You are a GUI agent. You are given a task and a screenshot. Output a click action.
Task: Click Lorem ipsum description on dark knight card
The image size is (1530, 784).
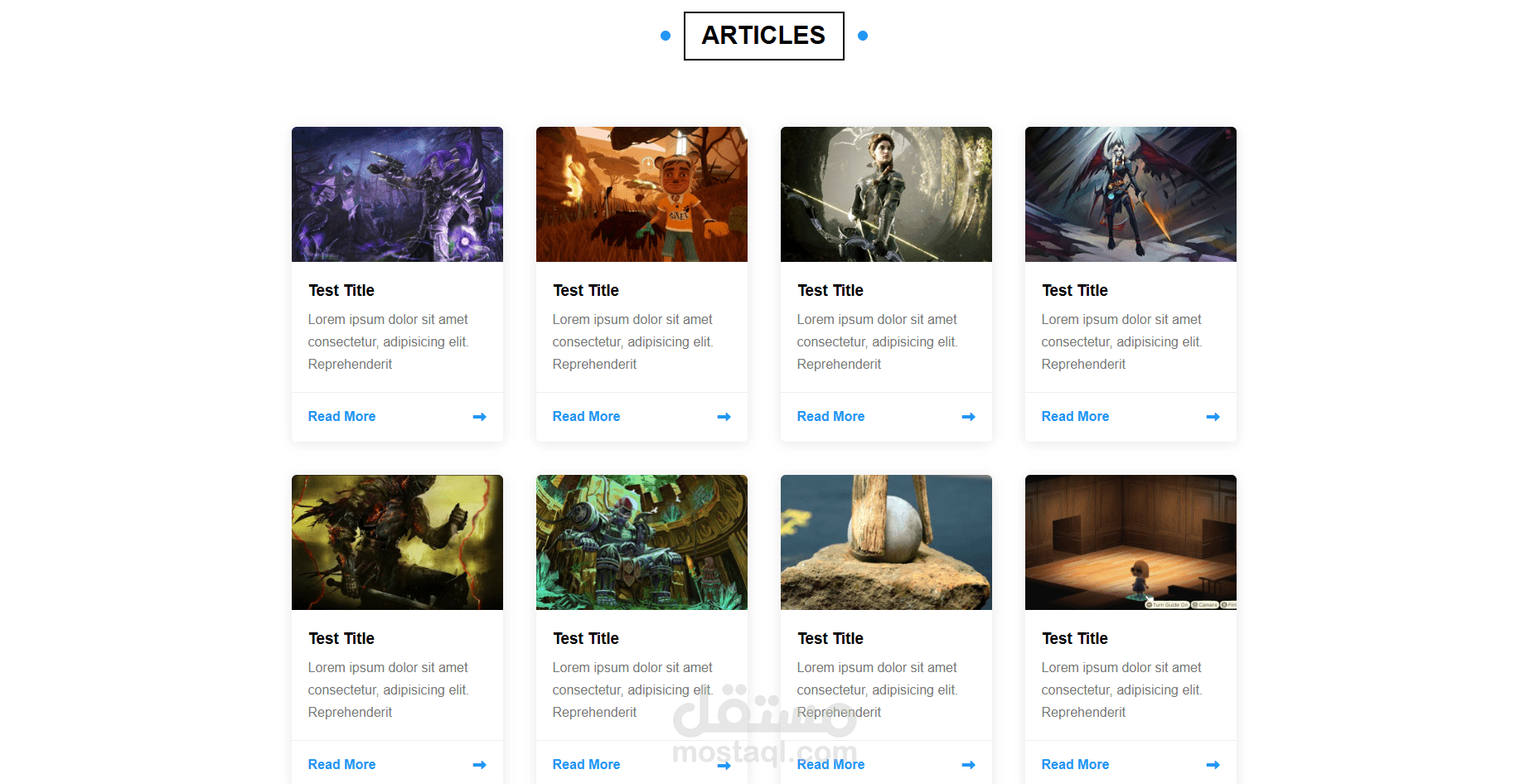pyautogui.click(x=389, y=690)
